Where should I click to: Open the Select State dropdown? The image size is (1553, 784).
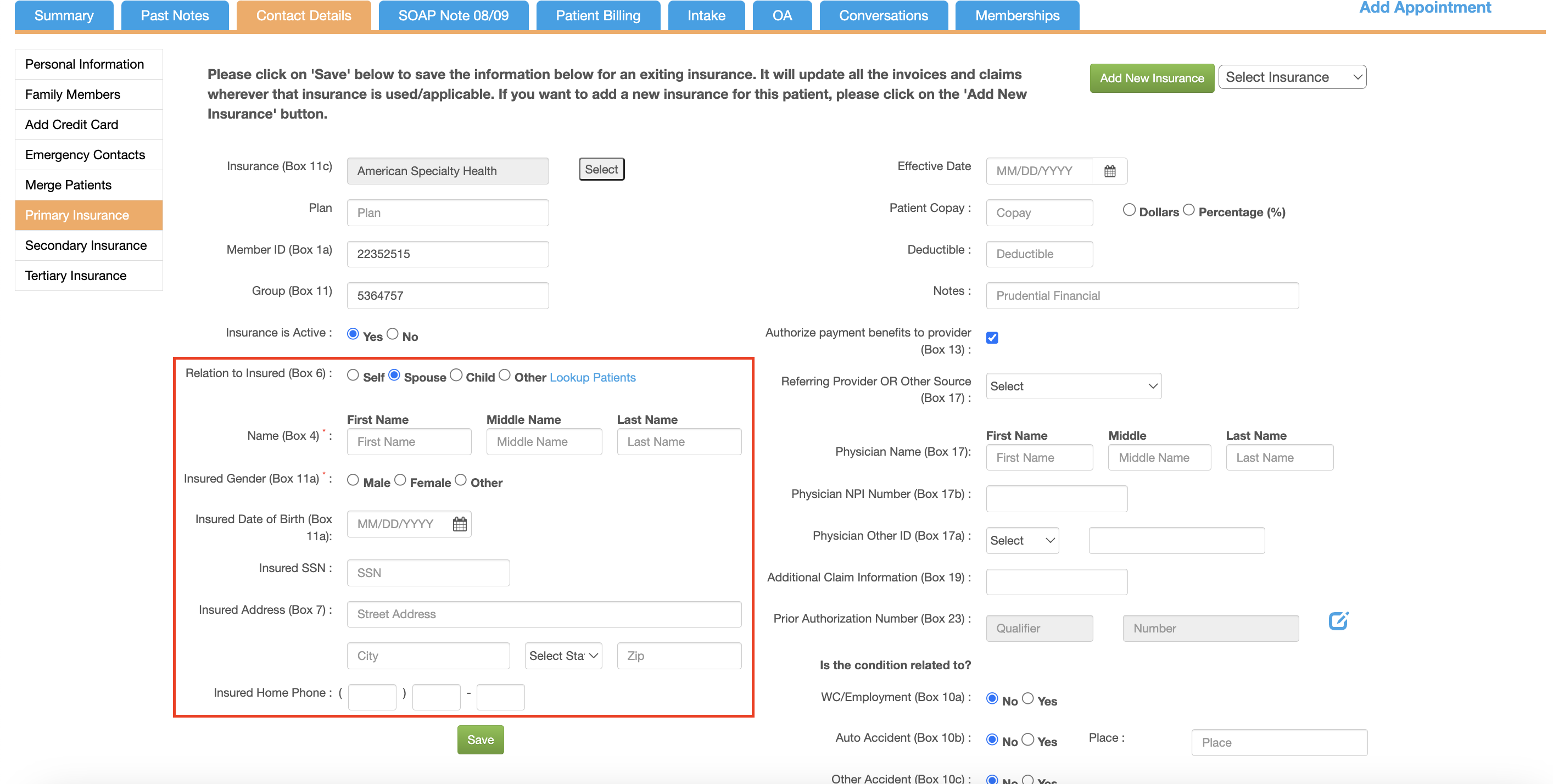563,656
